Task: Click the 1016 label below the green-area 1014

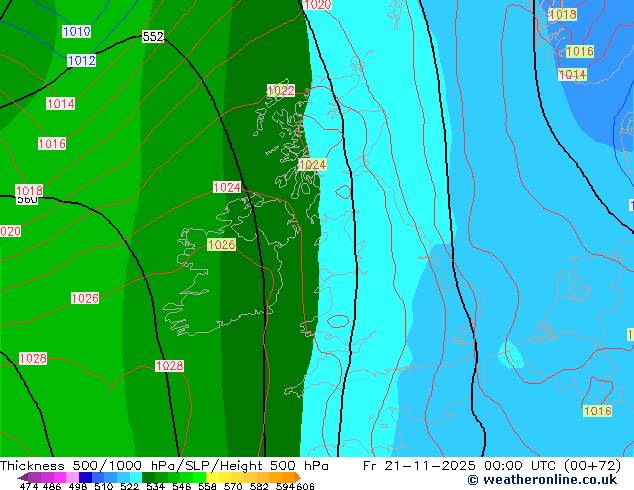Action: pos(52,144)
